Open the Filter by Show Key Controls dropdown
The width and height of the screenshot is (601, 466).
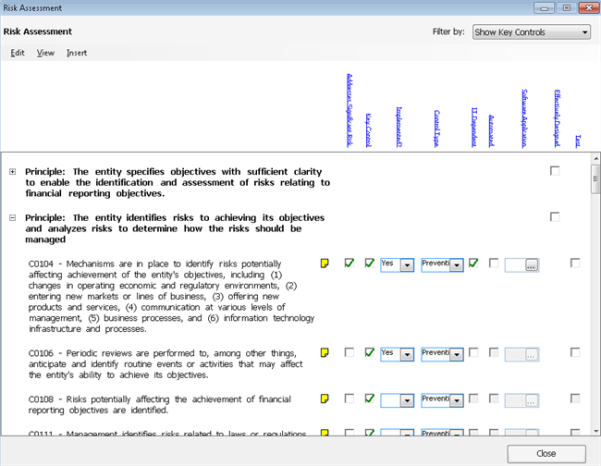tap(531, 32)
